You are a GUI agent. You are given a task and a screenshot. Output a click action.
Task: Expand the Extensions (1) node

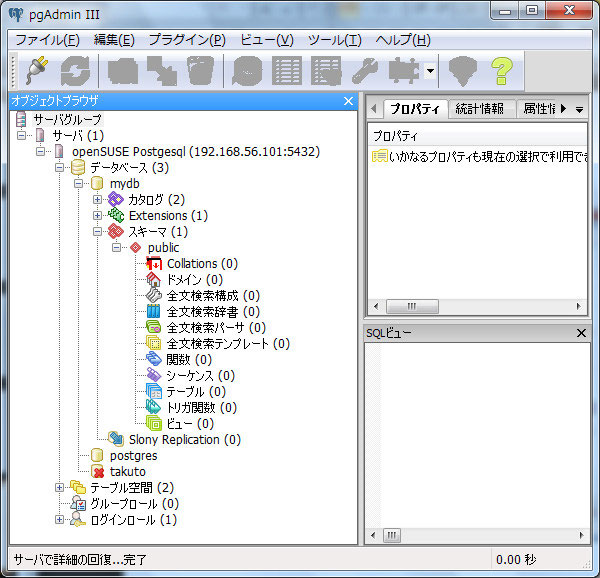tap(97, 216)
